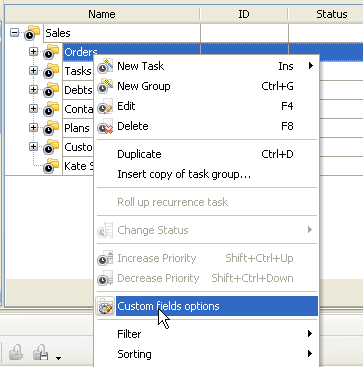
Task: Click the Kate group folder icon
Action: [x=51, y=166]
